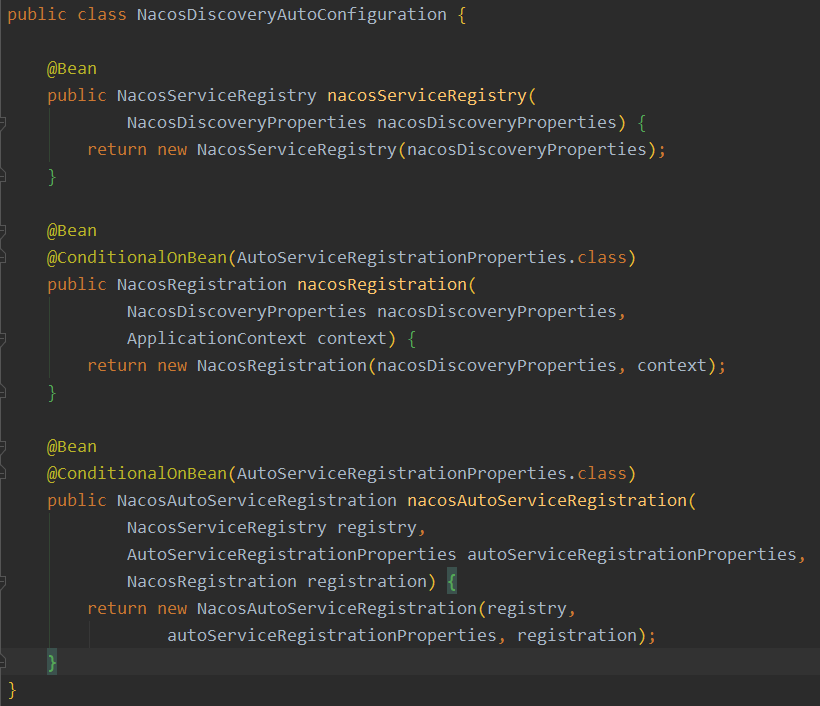Place cursor on 'return new NacosAutoServiceRegistration(registry,'
The image size is (820, 706).
point(332,609)
